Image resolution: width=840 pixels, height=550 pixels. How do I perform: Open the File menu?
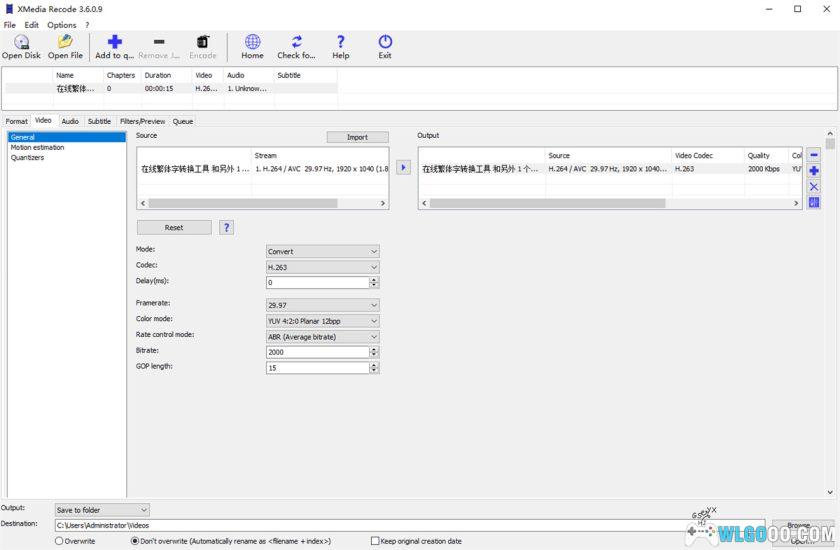(10, 25)
